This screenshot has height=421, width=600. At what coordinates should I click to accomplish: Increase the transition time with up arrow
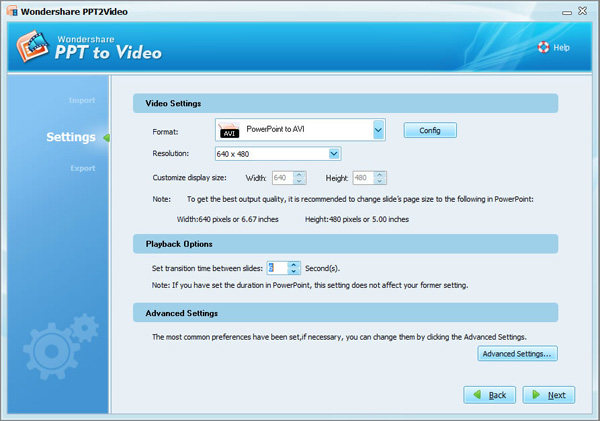click(294, 264)
